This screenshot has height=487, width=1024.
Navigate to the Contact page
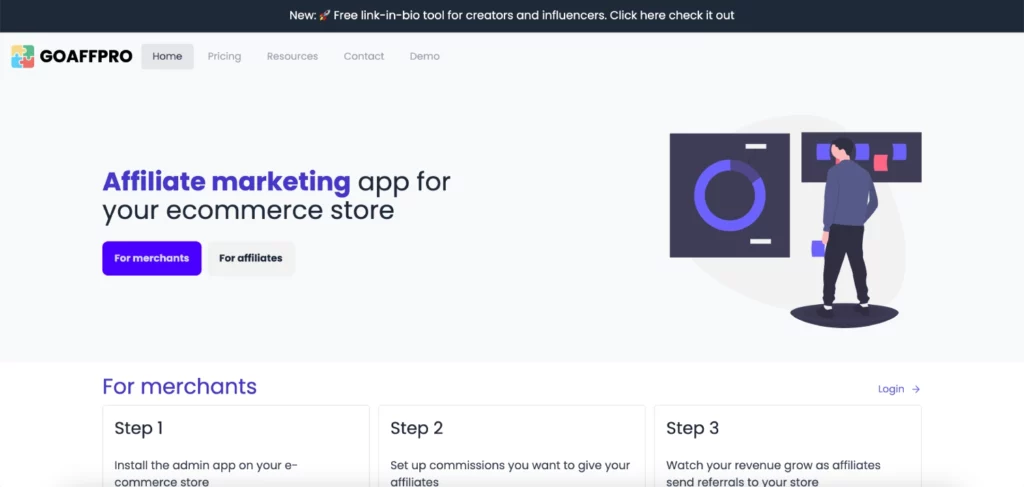pos(364,56)
